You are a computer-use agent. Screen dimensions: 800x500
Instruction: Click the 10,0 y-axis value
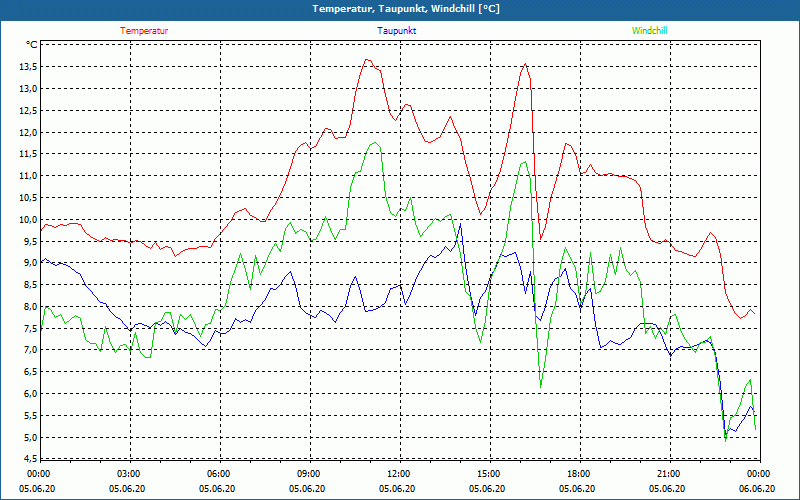[x=28, y=220]
